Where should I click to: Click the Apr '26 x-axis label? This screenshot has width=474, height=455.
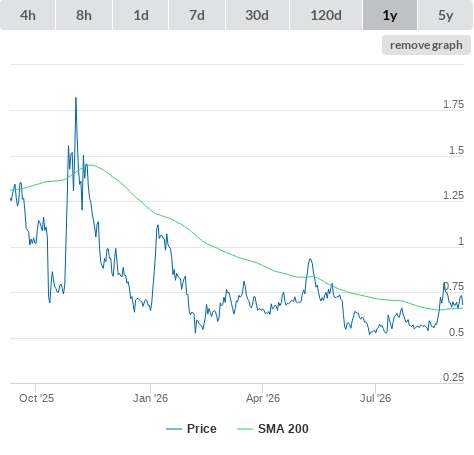tap(263, 398)
